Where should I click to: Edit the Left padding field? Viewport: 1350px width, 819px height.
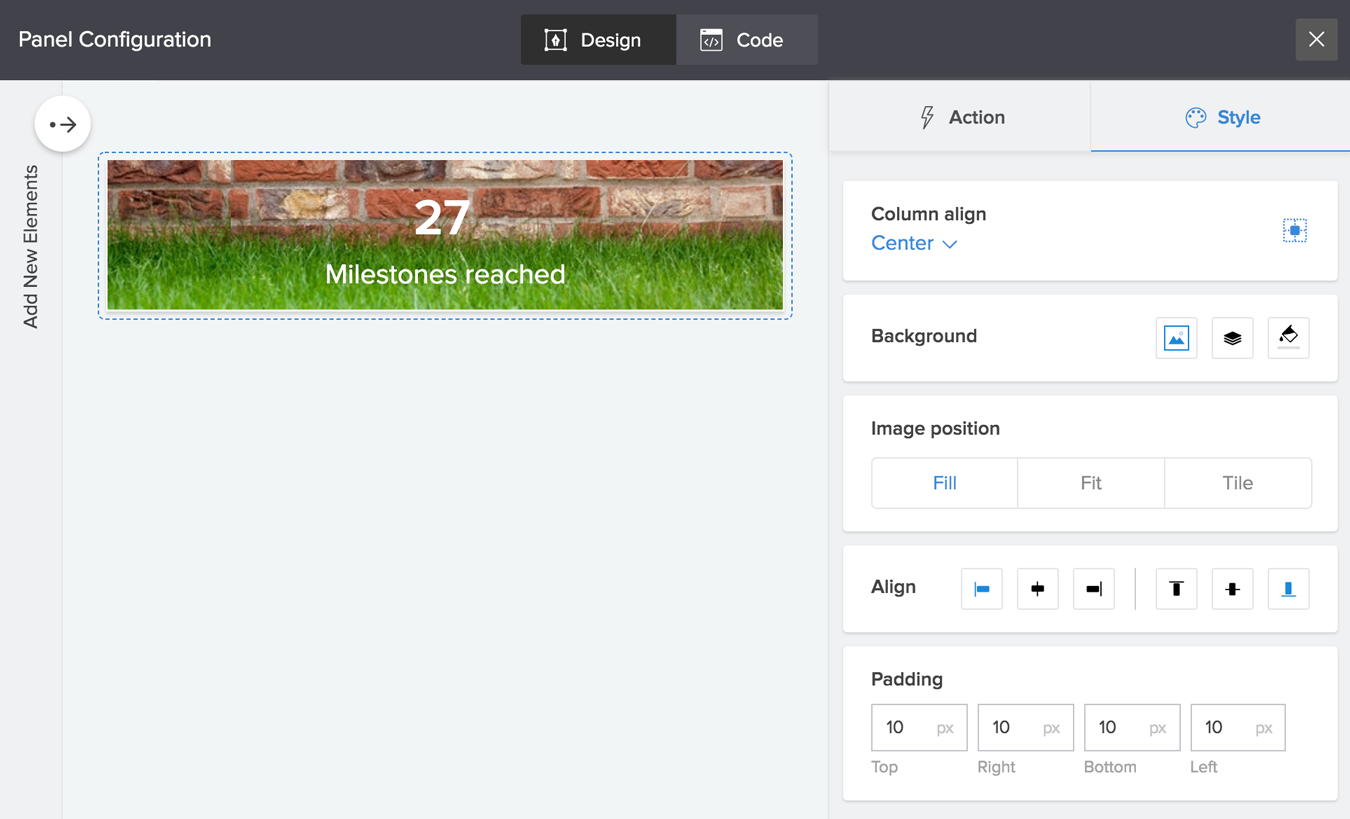[x=1238, y=727]
